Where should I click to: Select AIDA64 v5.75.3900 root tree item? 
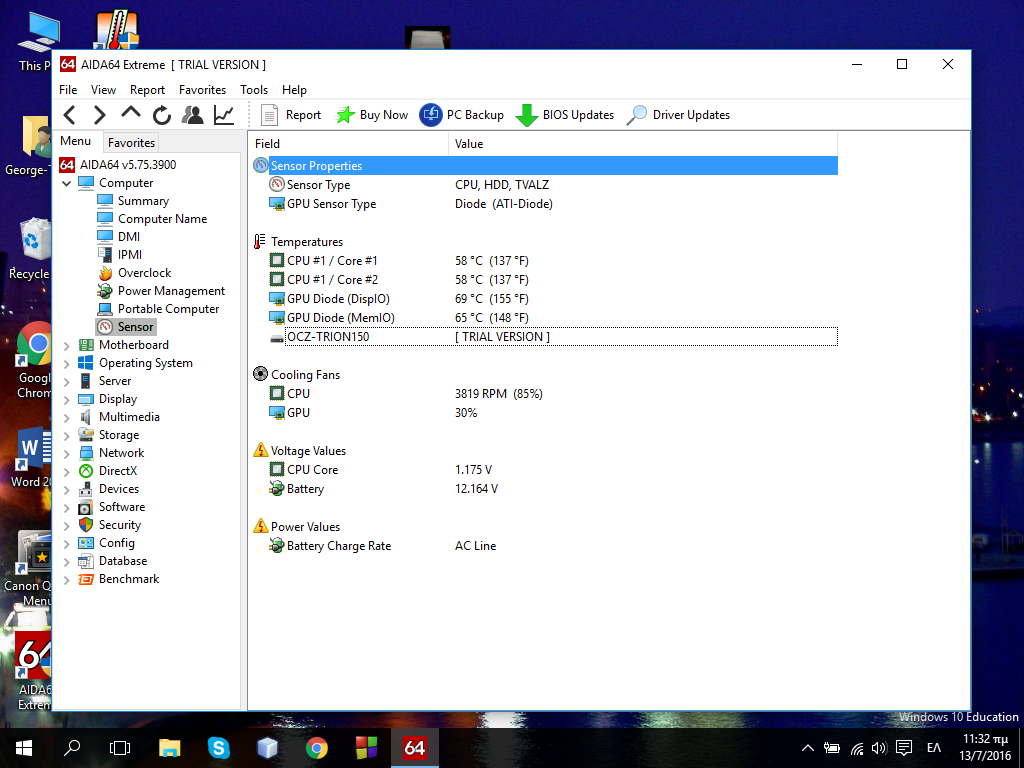pos(118,165)
